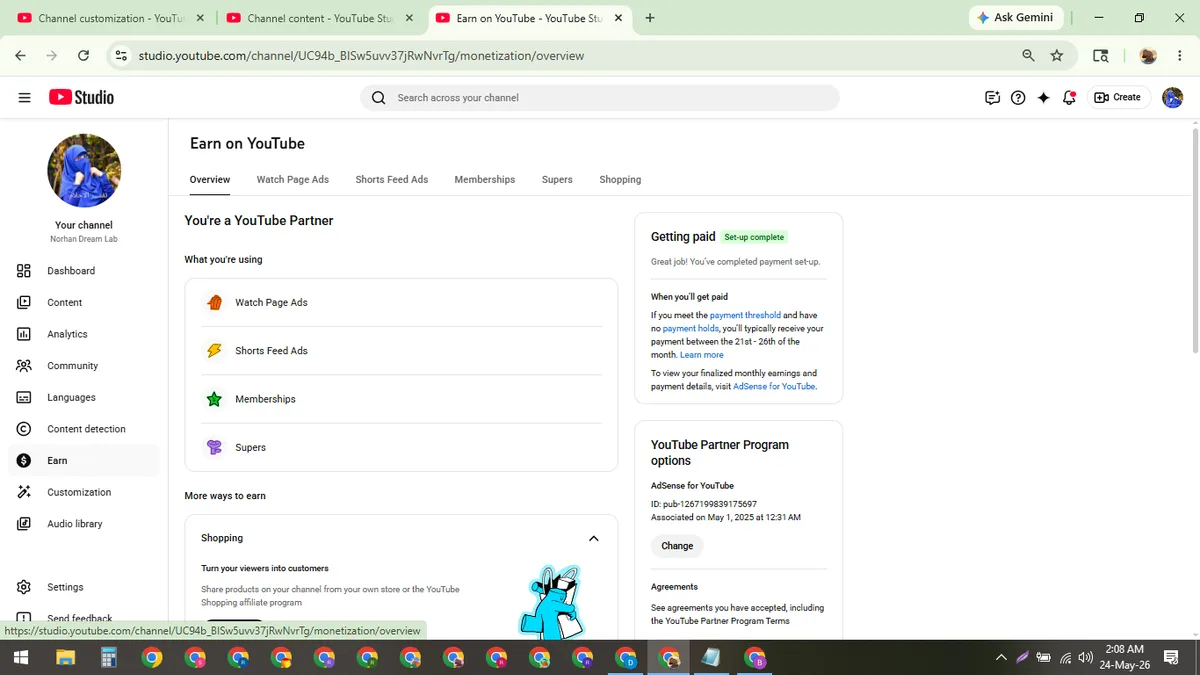Open the comments feedback icon in header
Viewport: 1200px width, 675px height.
992,97
